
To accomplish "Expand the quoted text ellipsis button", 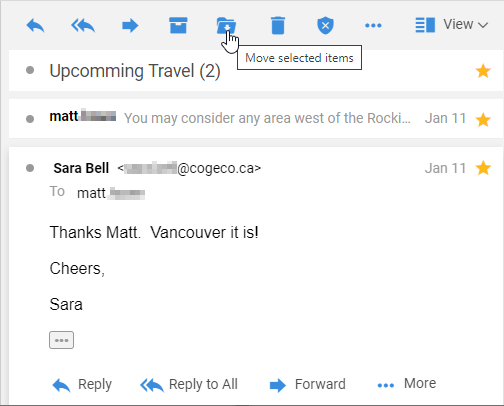I will 61,340.
